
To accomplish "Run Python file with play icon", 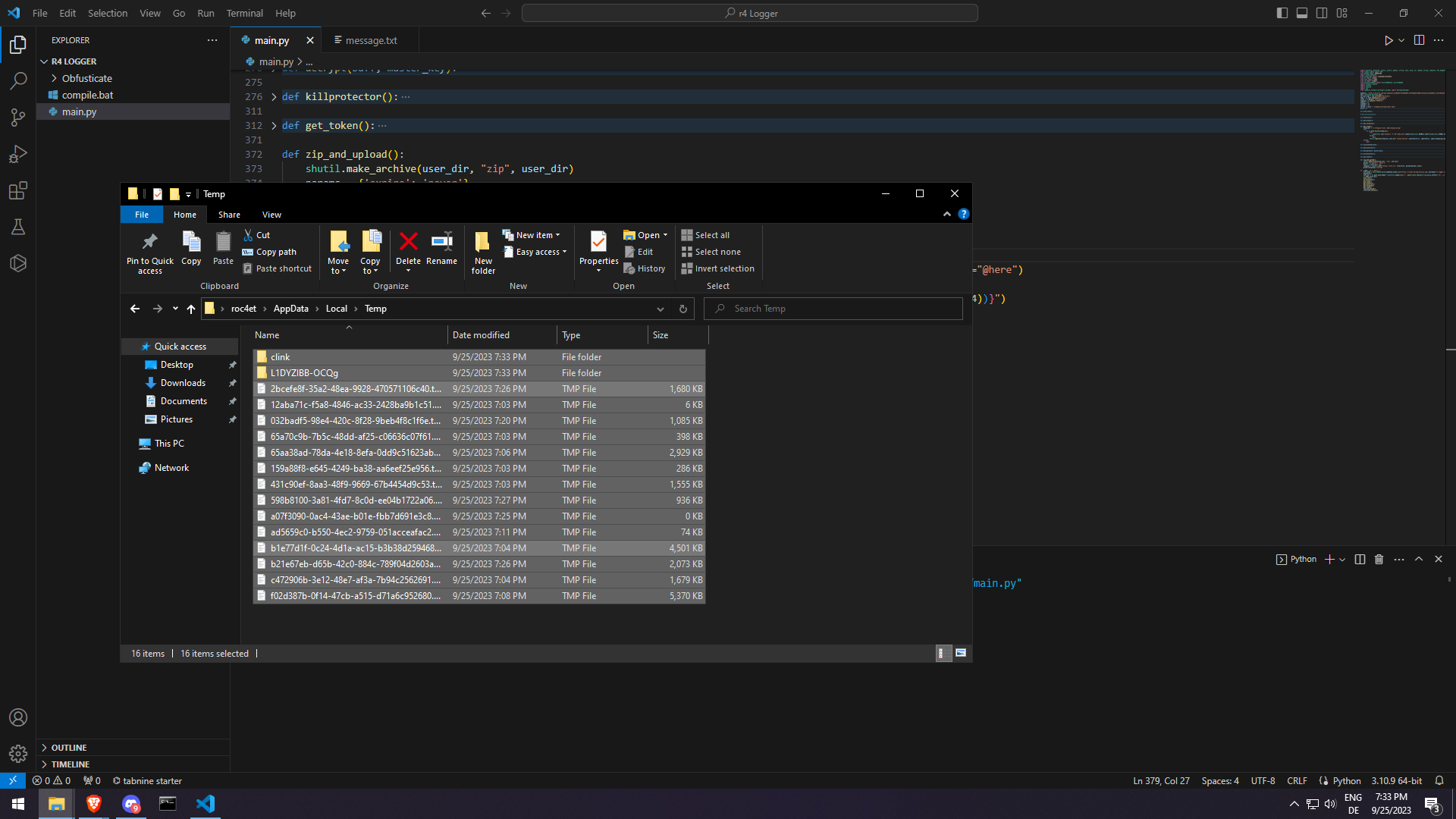I will coord(1388,40).
